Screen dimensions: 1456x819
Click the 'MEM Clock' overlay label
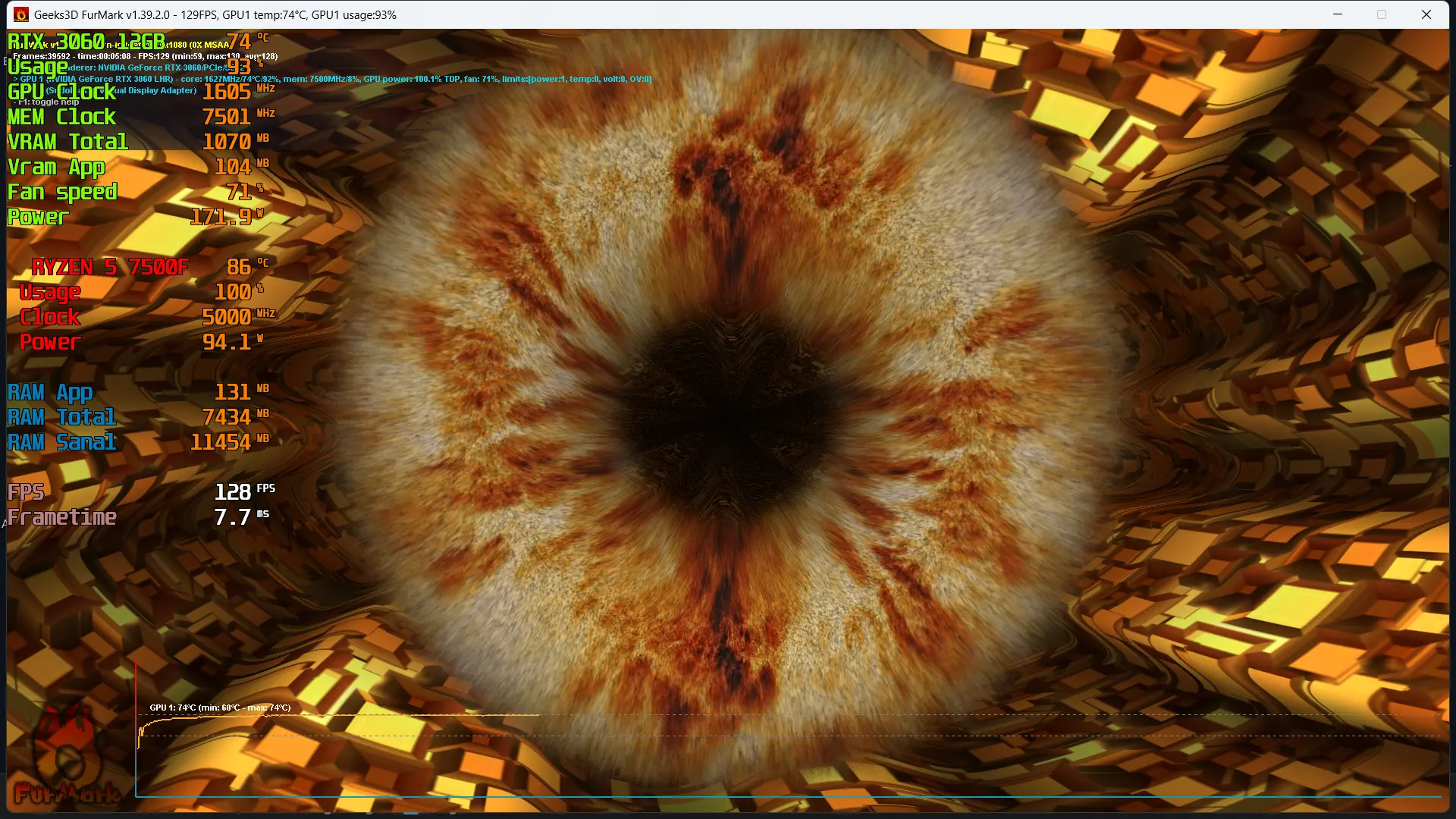coord(62,117)
